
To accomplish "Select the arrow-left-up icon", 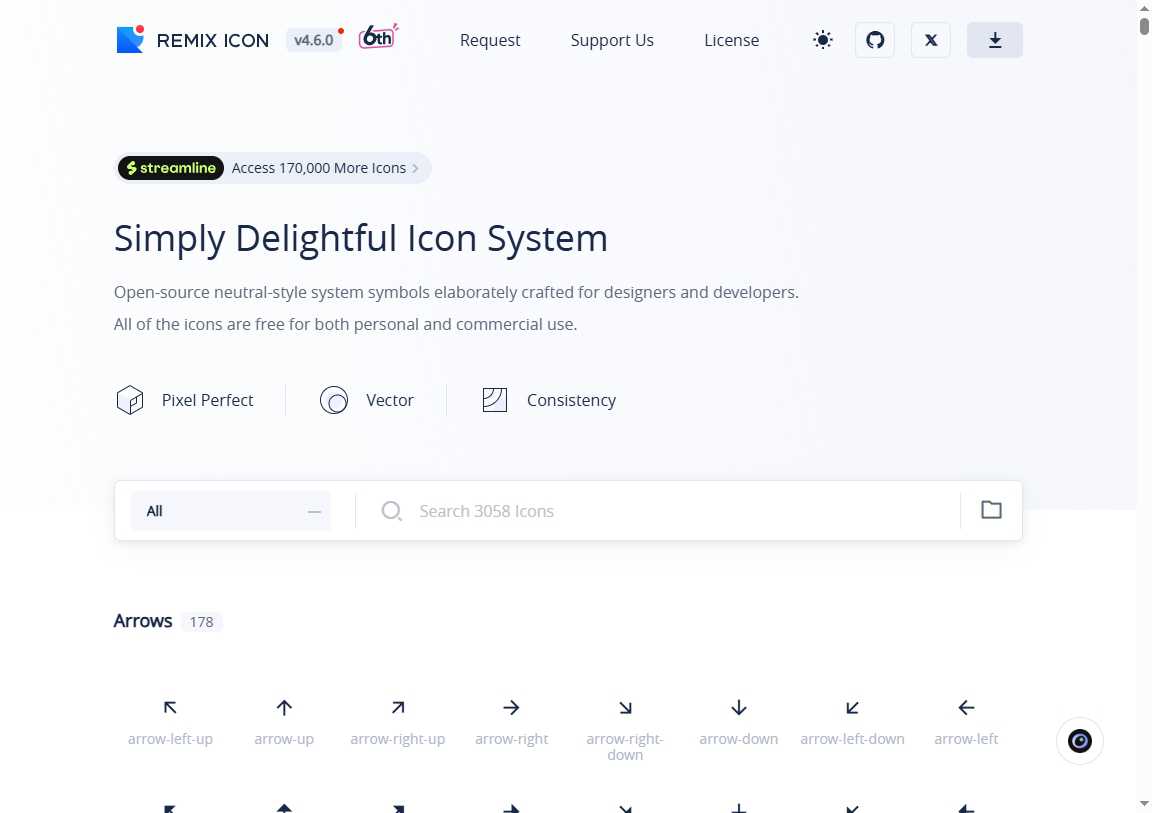I will click(170, 722).
